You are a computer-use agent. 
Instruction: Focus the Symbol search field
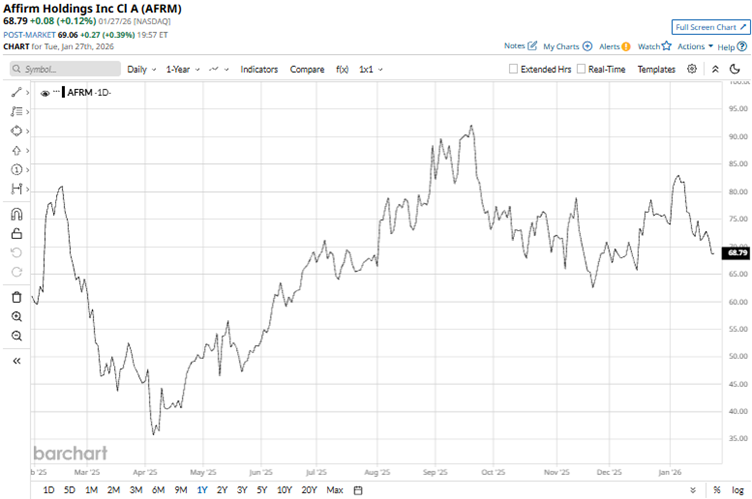tap(65, 69)
